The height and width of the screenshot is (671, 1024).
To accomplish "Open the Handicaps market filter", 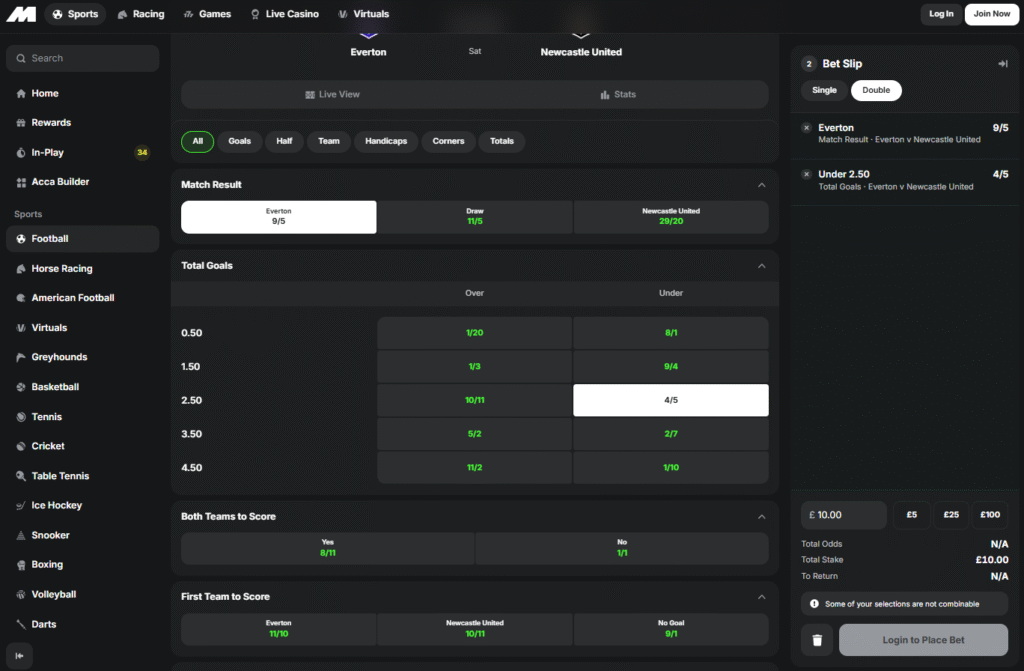I will point(385,141).
